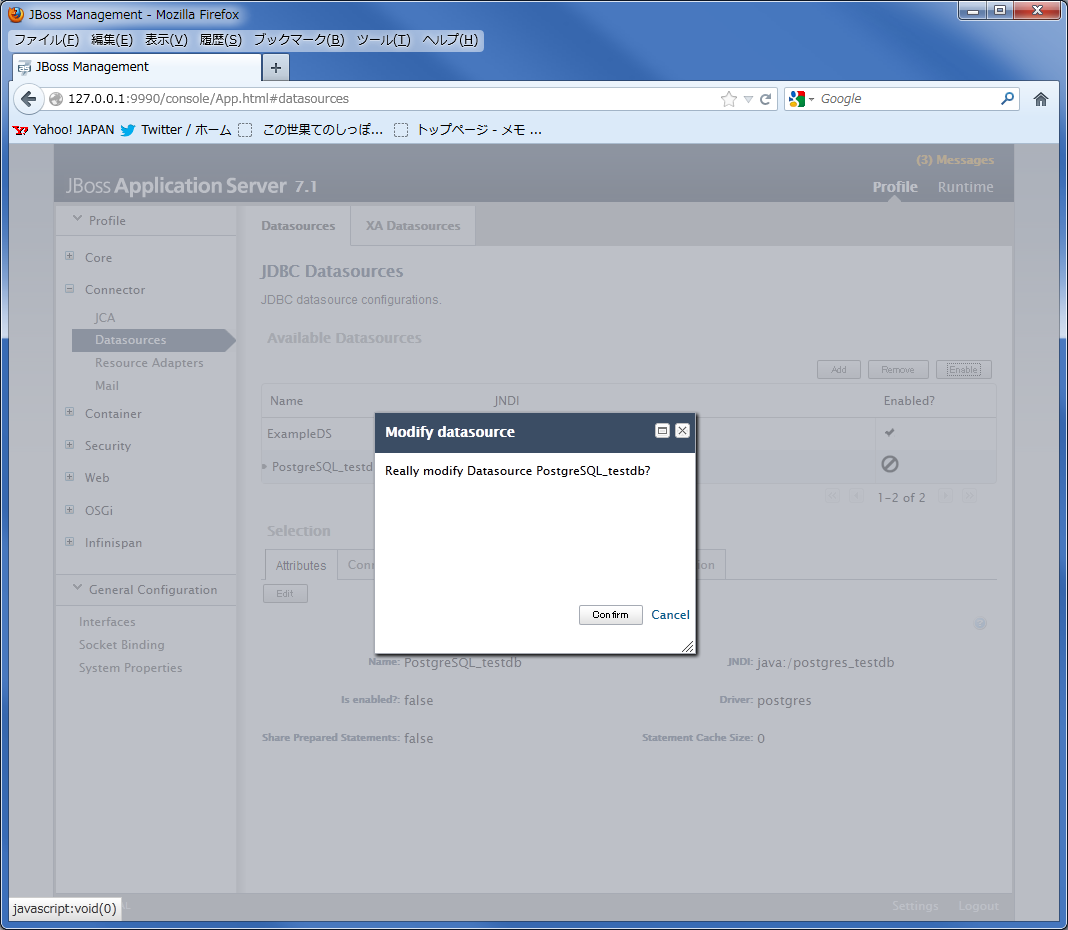Open the 編集(E) menu
This screenshot has height=930, width=1068.
(x=112, y=40)
